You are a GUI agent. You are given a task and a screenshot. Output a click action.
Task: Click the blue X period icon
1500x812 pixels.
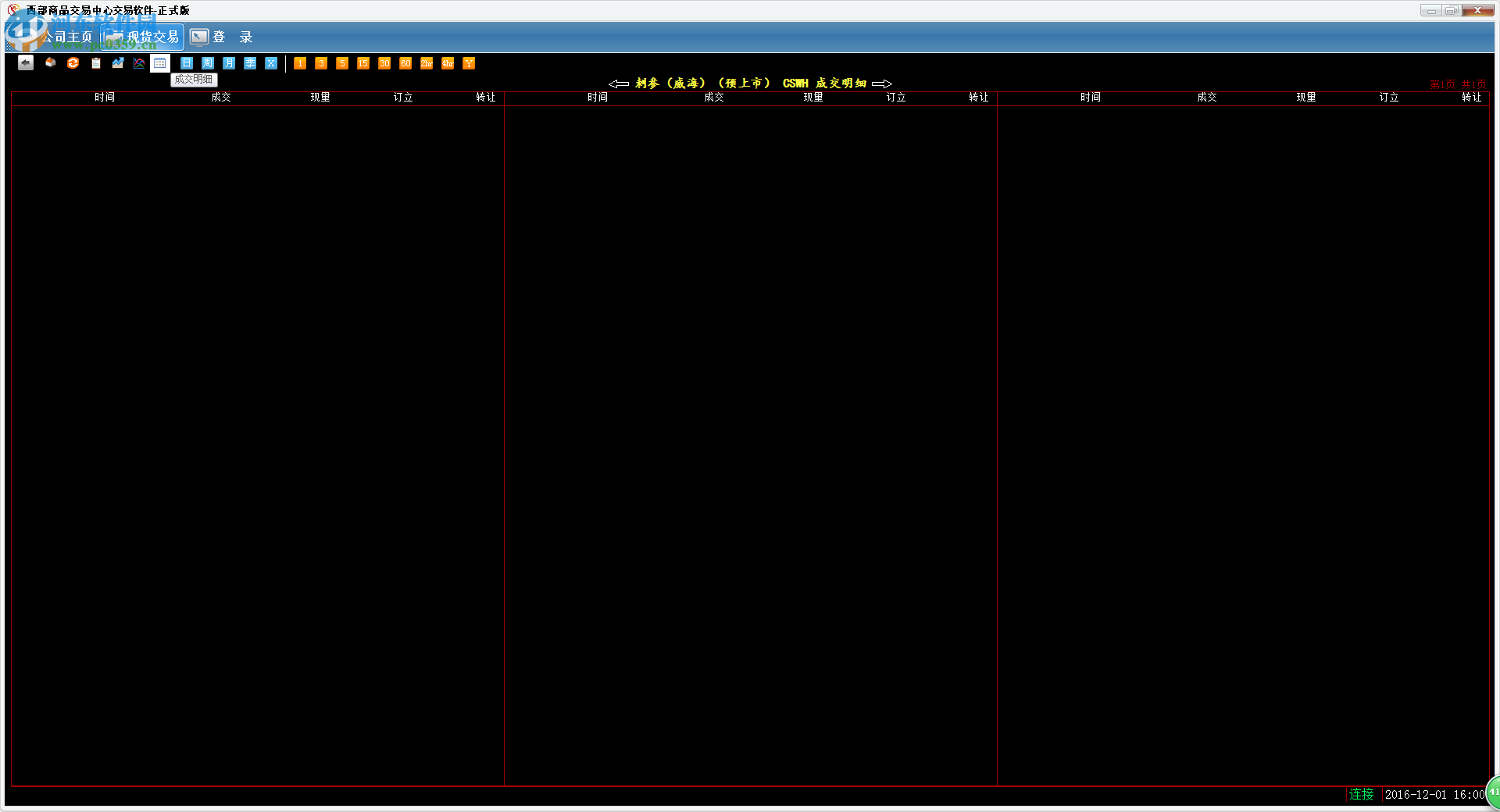(271, 63)
